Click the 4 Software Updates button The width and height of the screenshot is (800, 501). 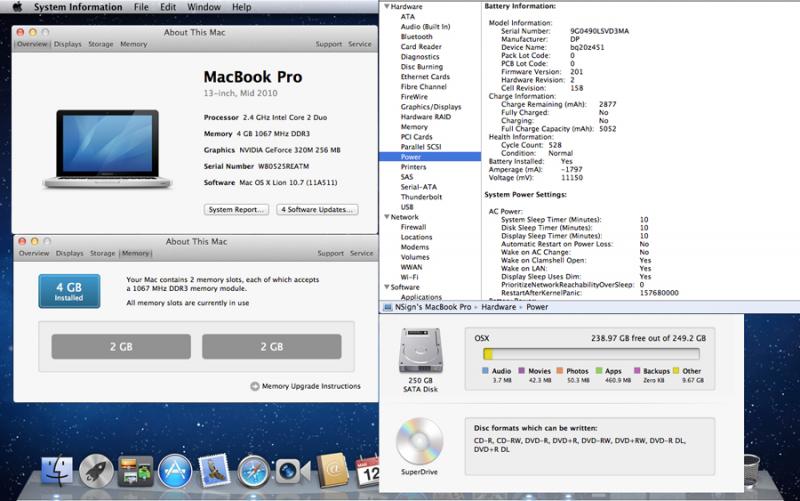(317, 210)
